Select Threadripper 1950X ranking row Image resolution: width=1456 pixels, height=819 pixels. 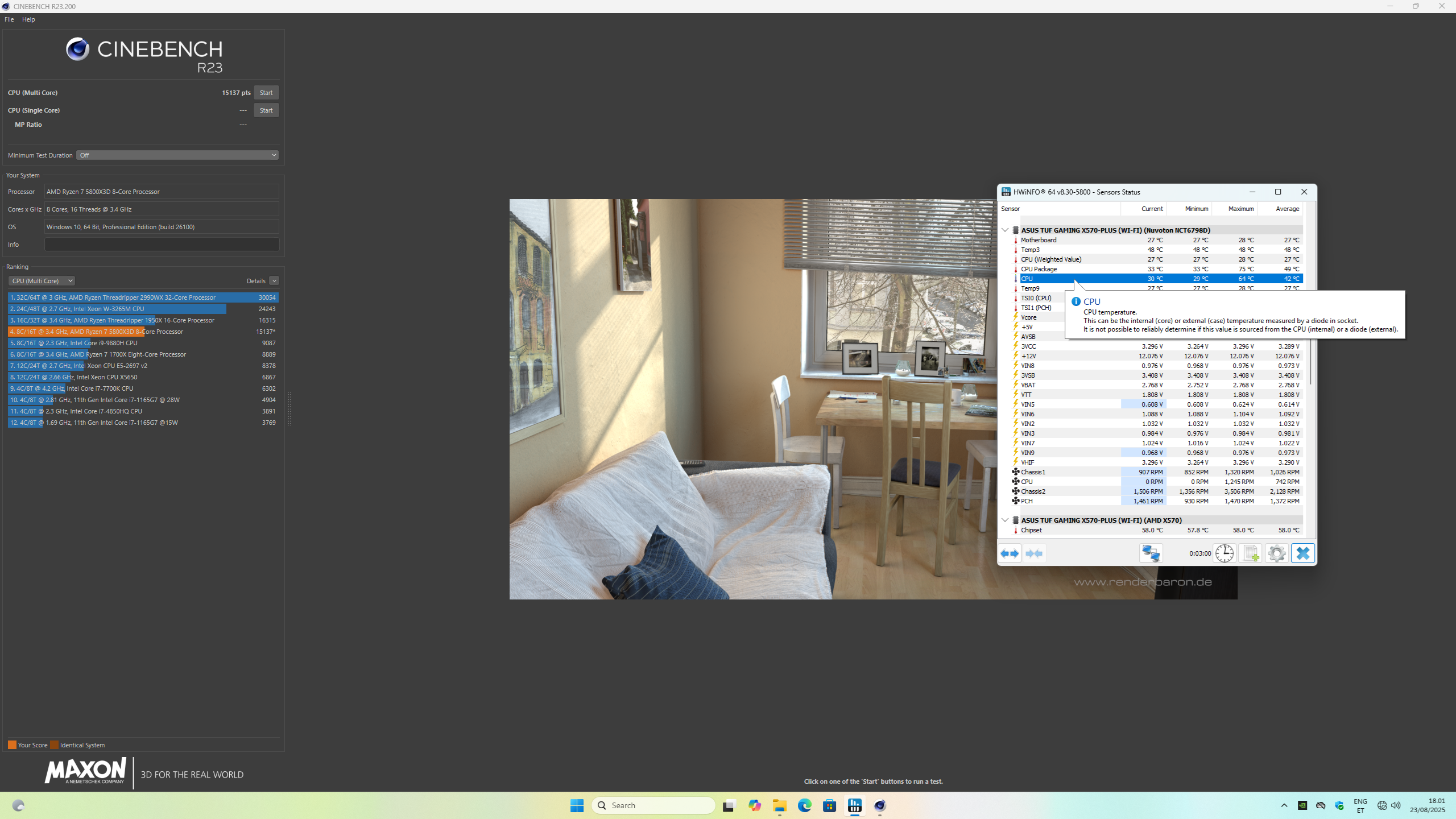[x=143, y=320]
